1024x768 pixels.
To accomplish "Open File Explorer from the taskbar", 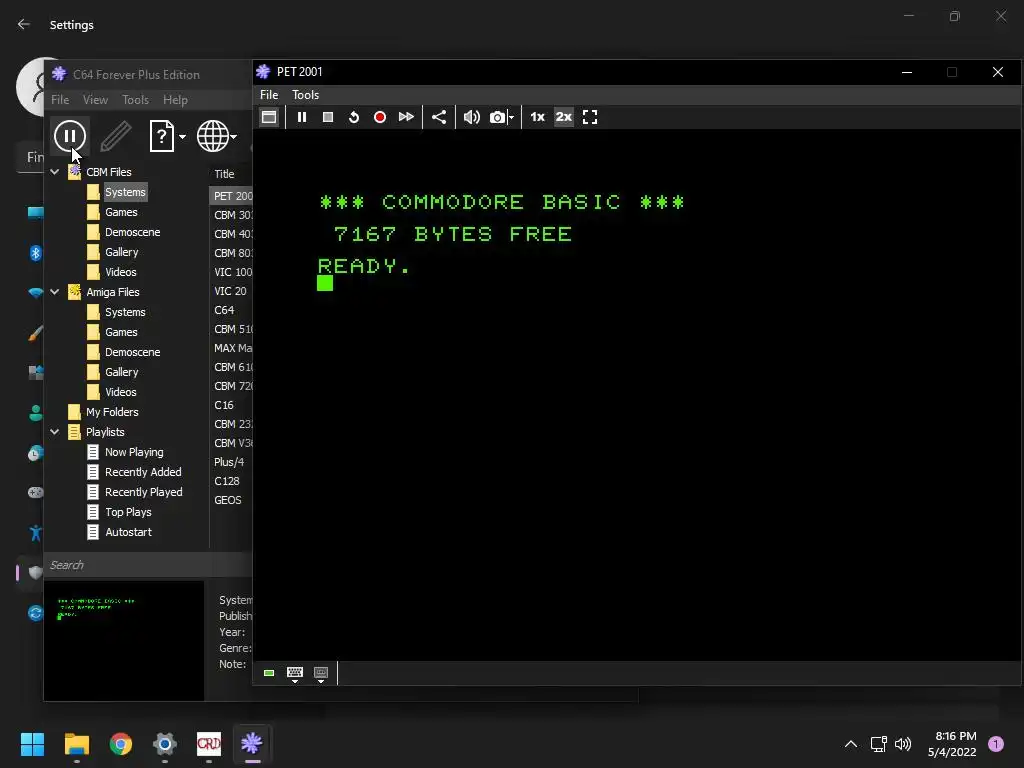I will tap(76, 744).
